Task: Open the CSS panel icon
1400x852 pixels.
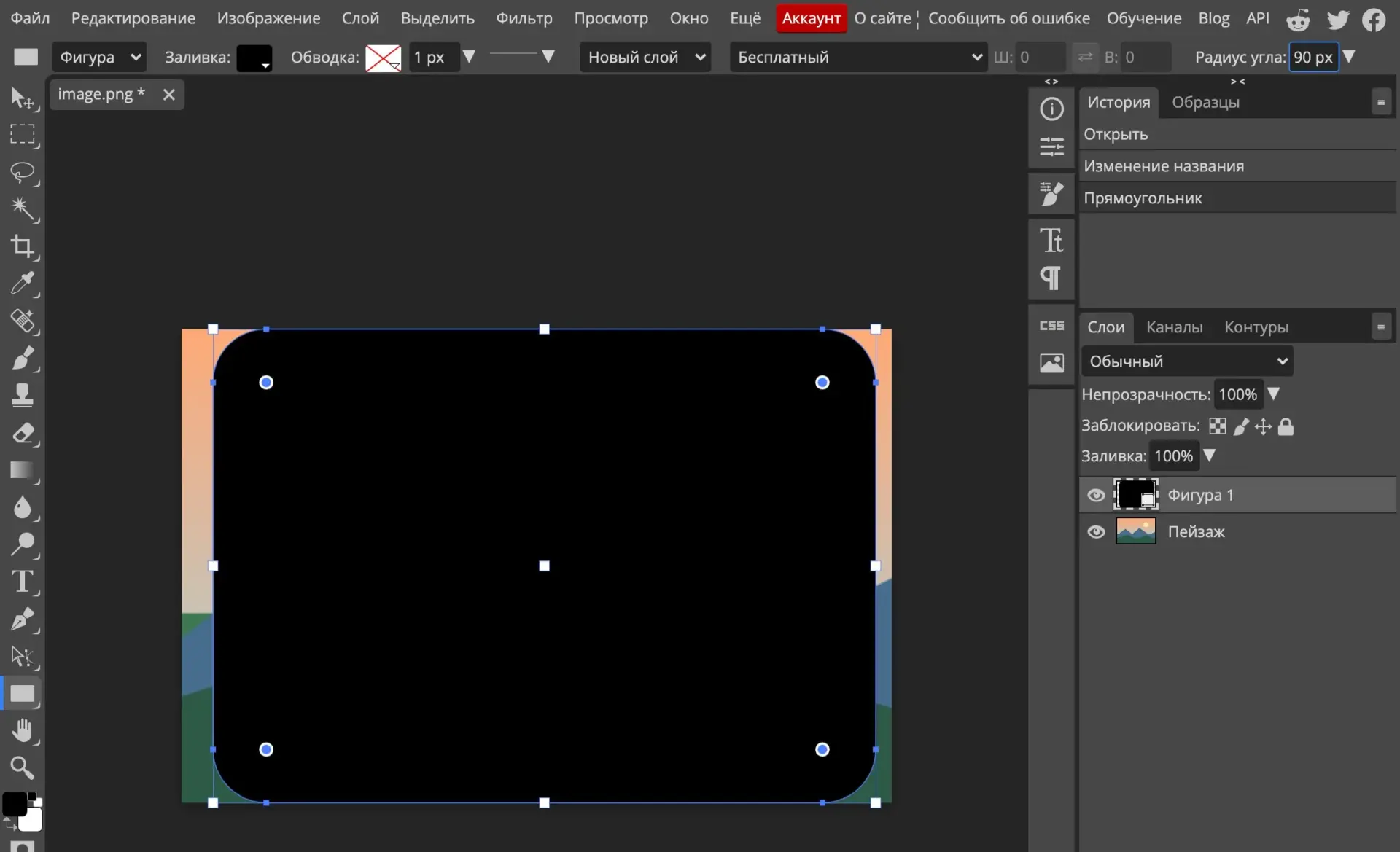Action: (1051, 326)
